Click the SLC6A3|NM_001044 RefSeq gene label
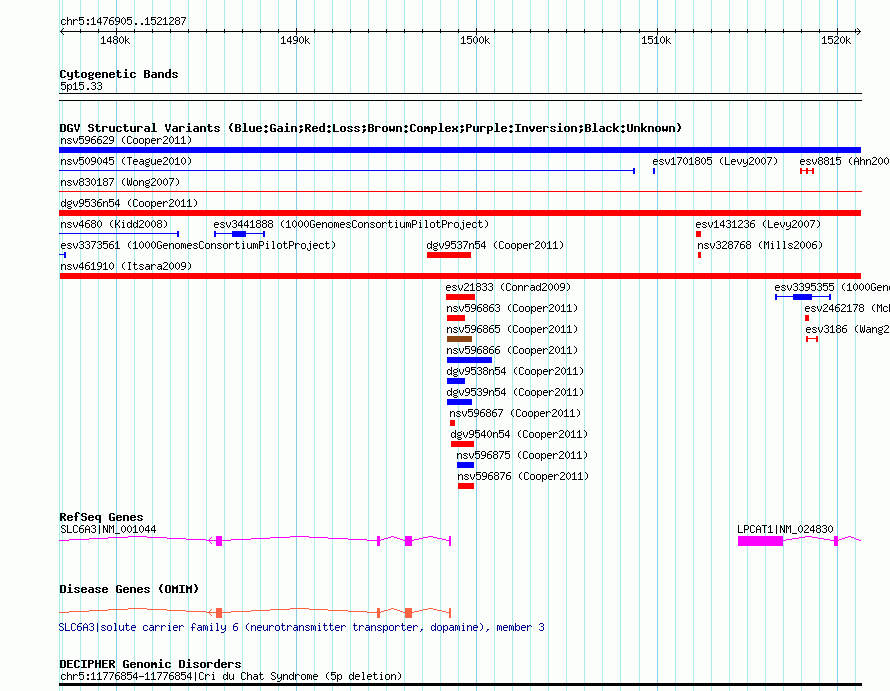 coord(108,529)
